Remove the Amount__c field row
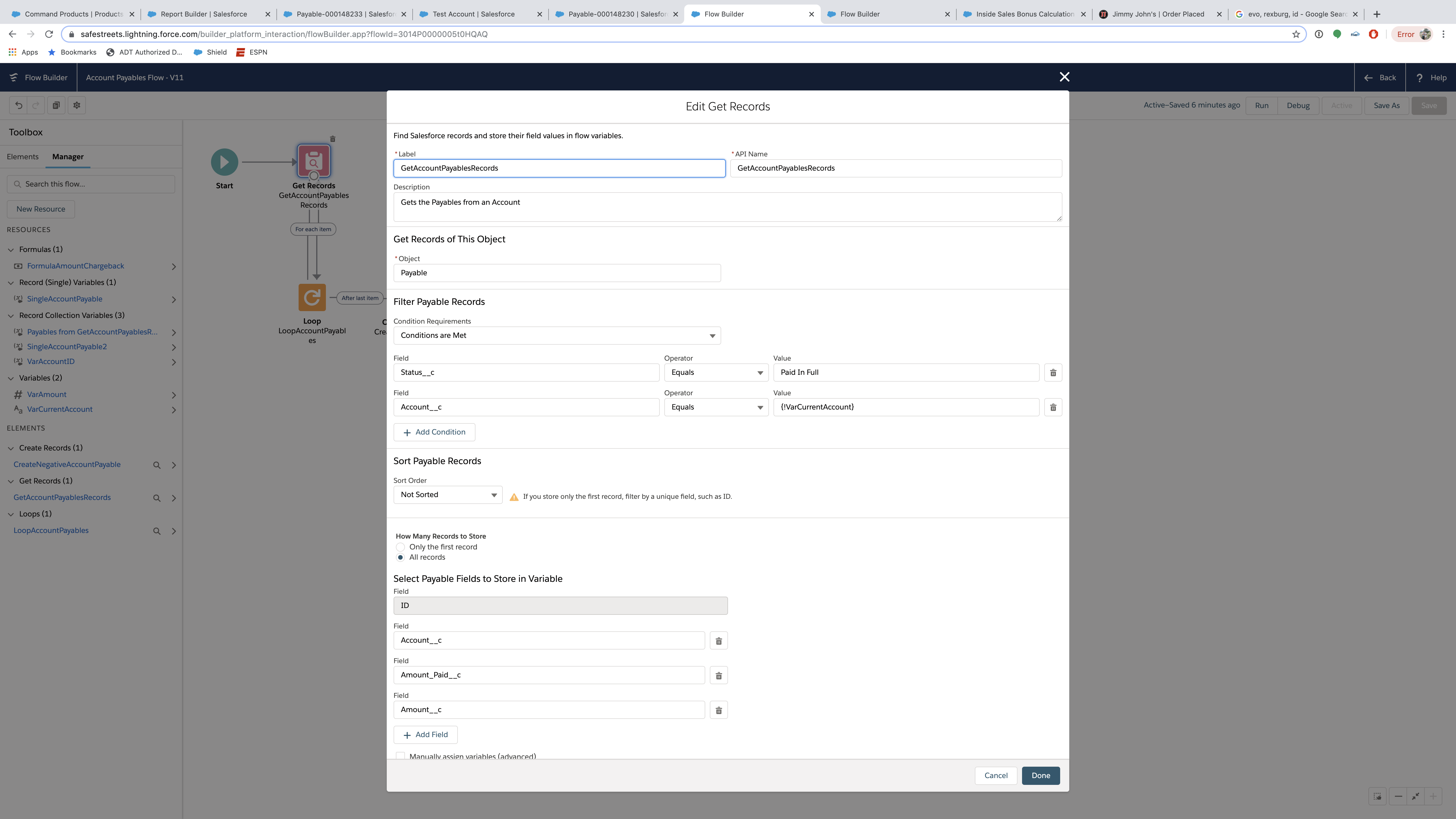 (x=718, y=710)
